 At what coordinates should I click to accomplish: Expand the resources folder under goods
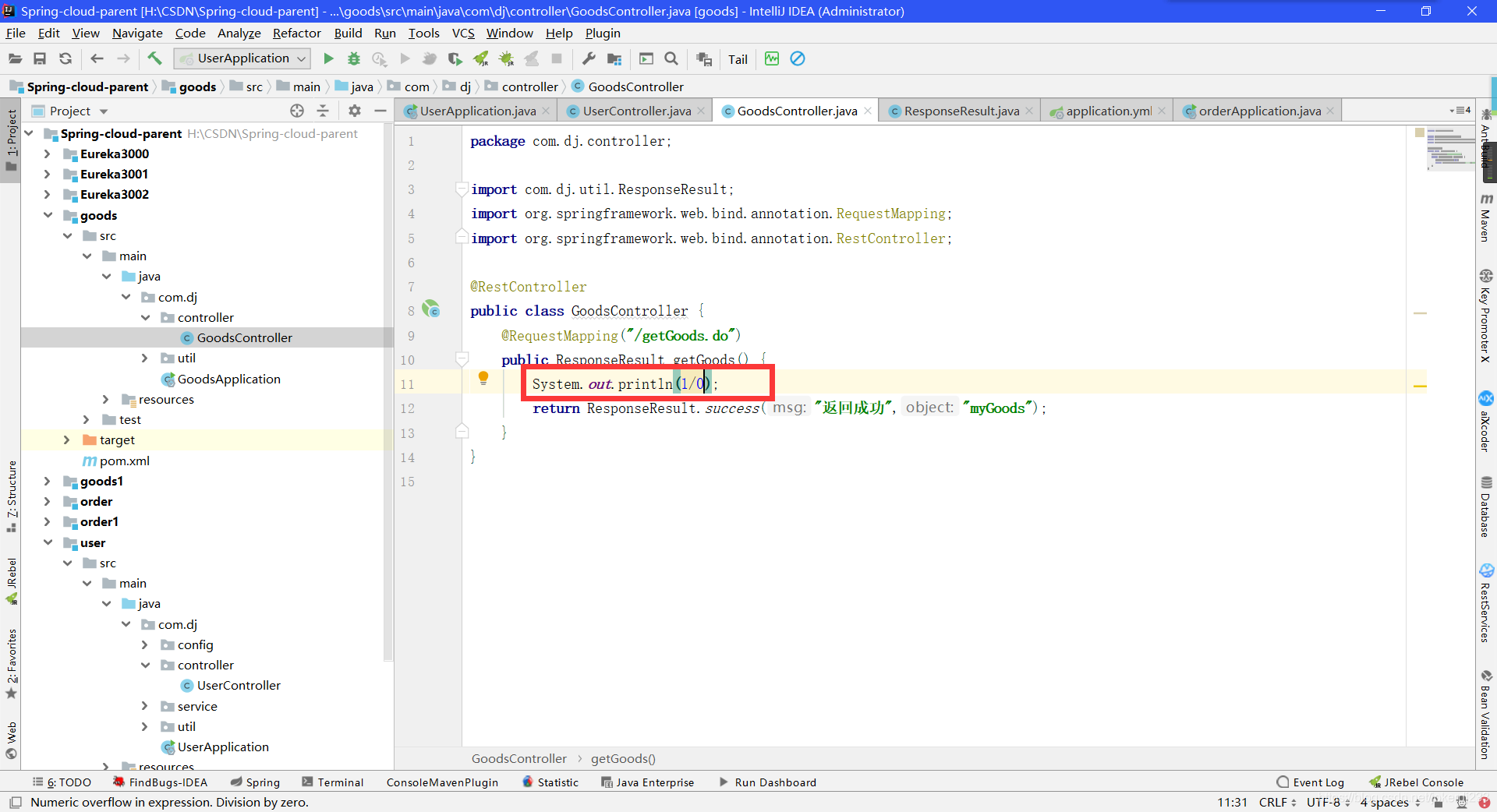coord(106,399)
